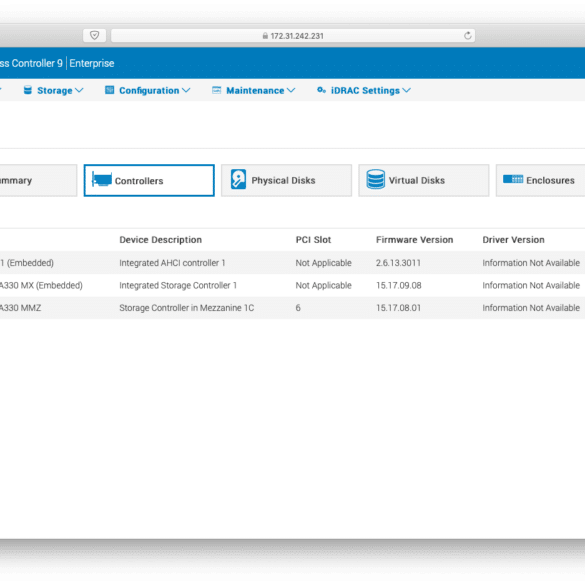Click the Driver Version column header
Image resolution: width=585 pixels, height=585 pixels.
(513, 240)
